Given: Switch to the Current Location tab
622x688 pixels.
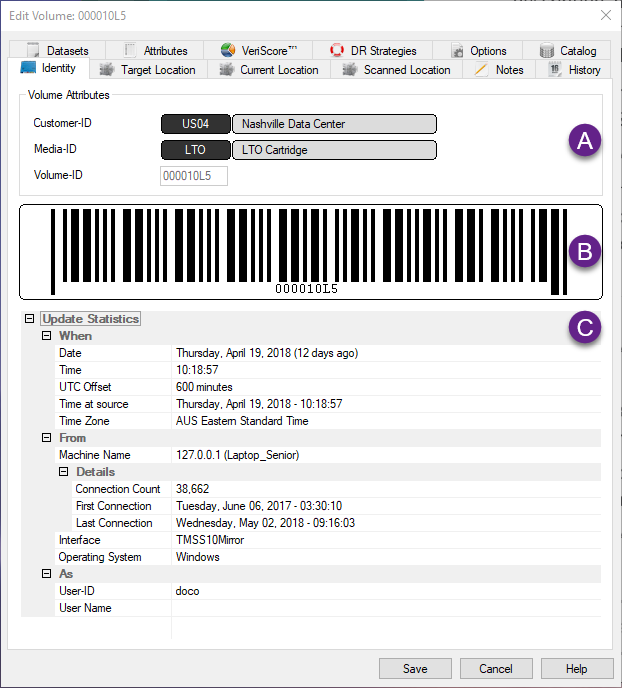Looking at the screenshot, I should click(x=269, y=69).
